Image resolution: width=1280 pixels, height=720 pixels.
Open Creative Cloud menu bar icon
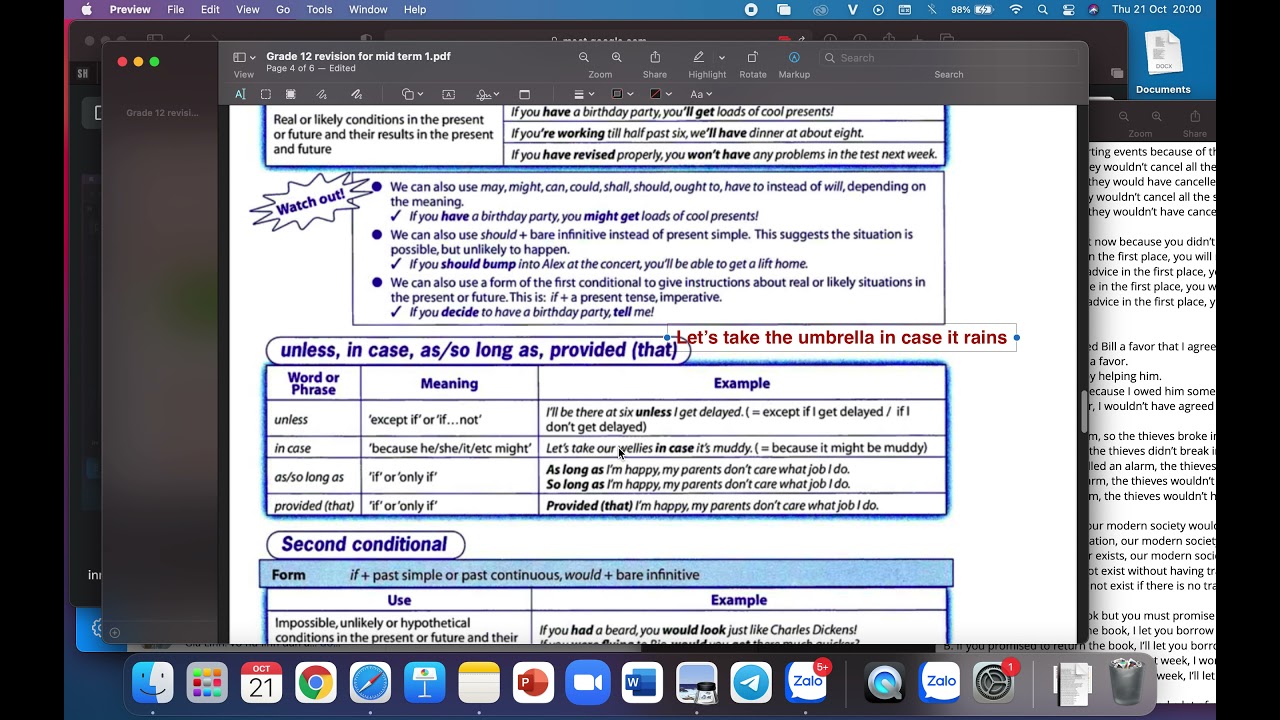(x=821, y=9)
